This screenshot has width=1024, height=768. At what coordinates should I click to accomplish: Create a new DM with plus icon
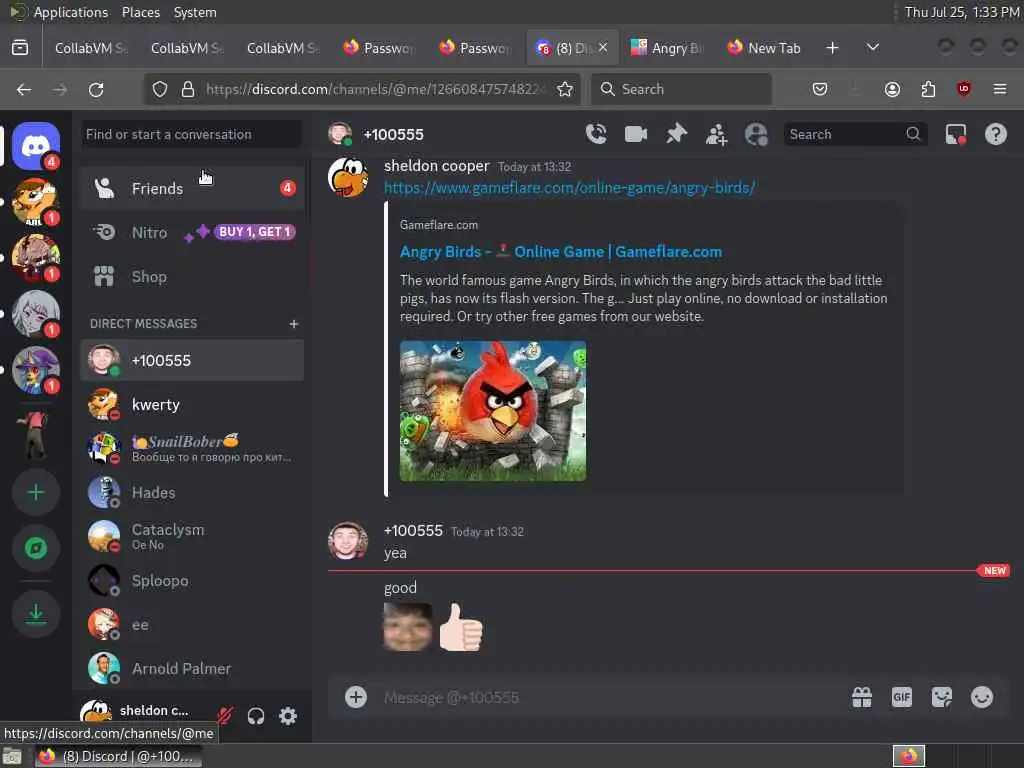294,324
